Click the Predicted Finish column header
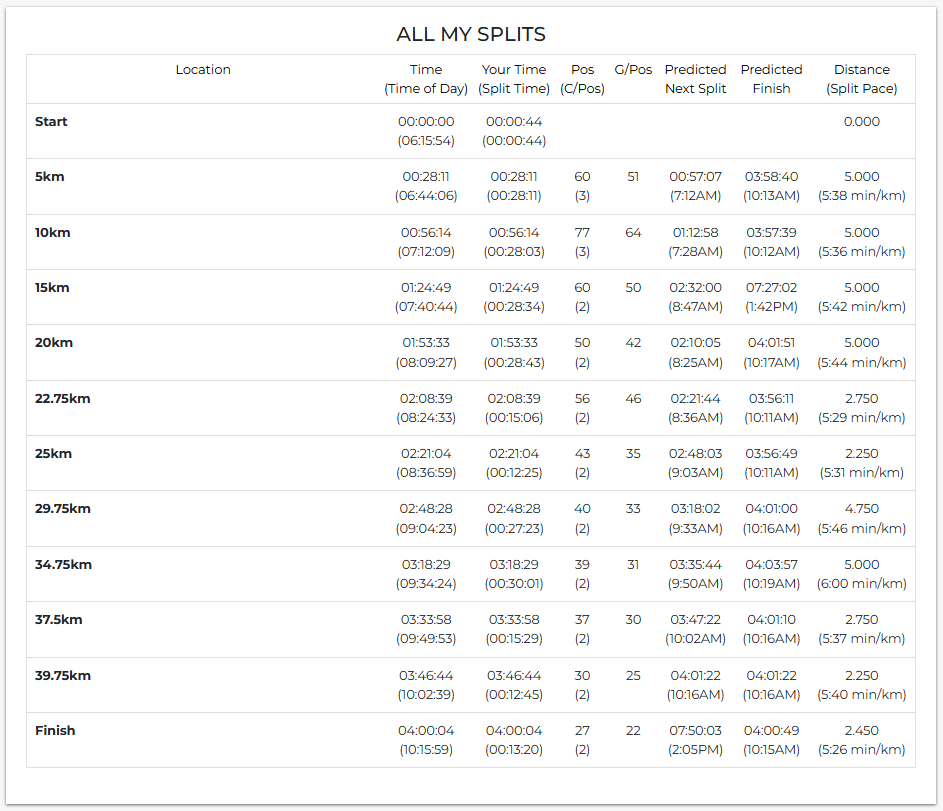The height and width of the screenshot is (811, 943). click(x=771, y=79)
